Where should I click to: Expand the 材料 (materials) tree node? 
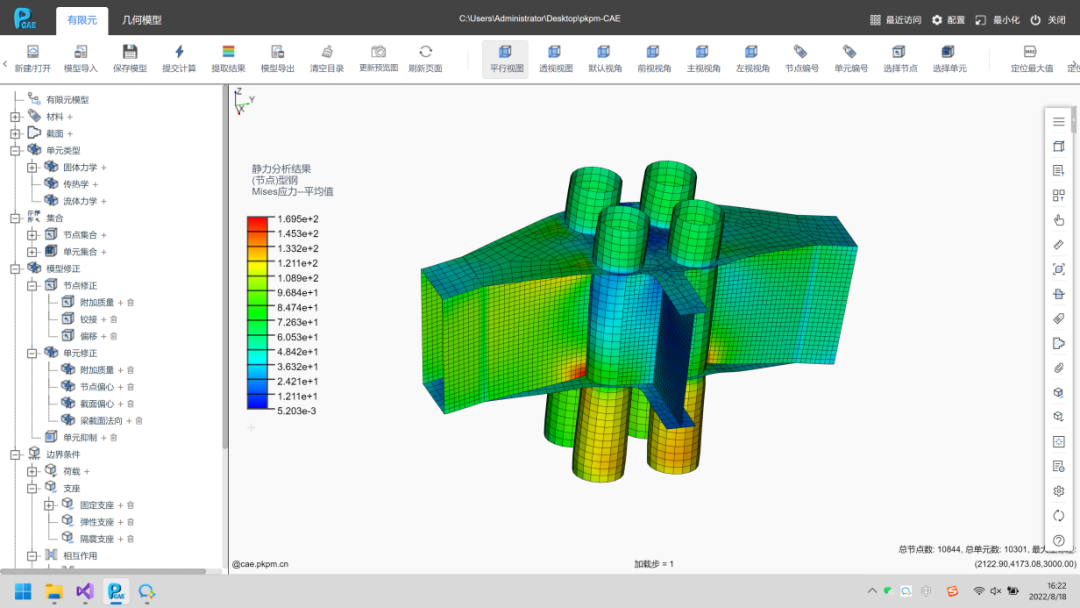tap(15, 117)
